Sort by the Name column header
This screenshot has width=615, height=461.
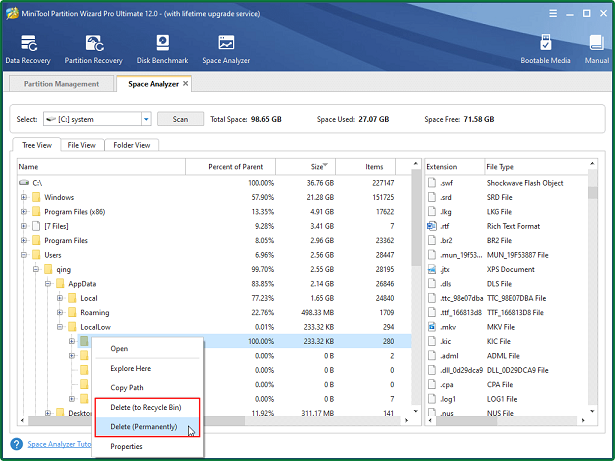click(102, 167)
